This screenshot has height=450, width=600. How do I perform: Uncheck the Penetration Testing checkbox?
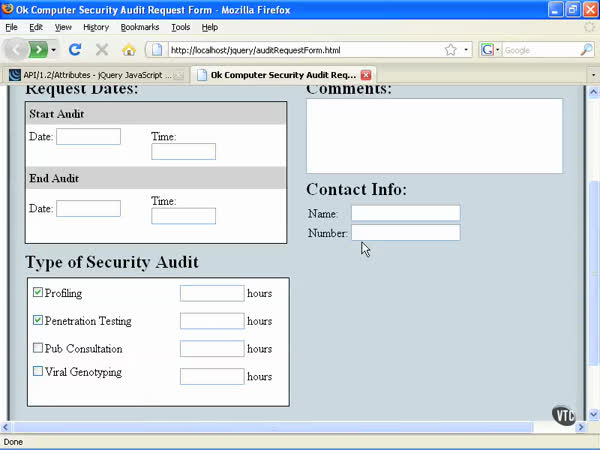[38, 321]
